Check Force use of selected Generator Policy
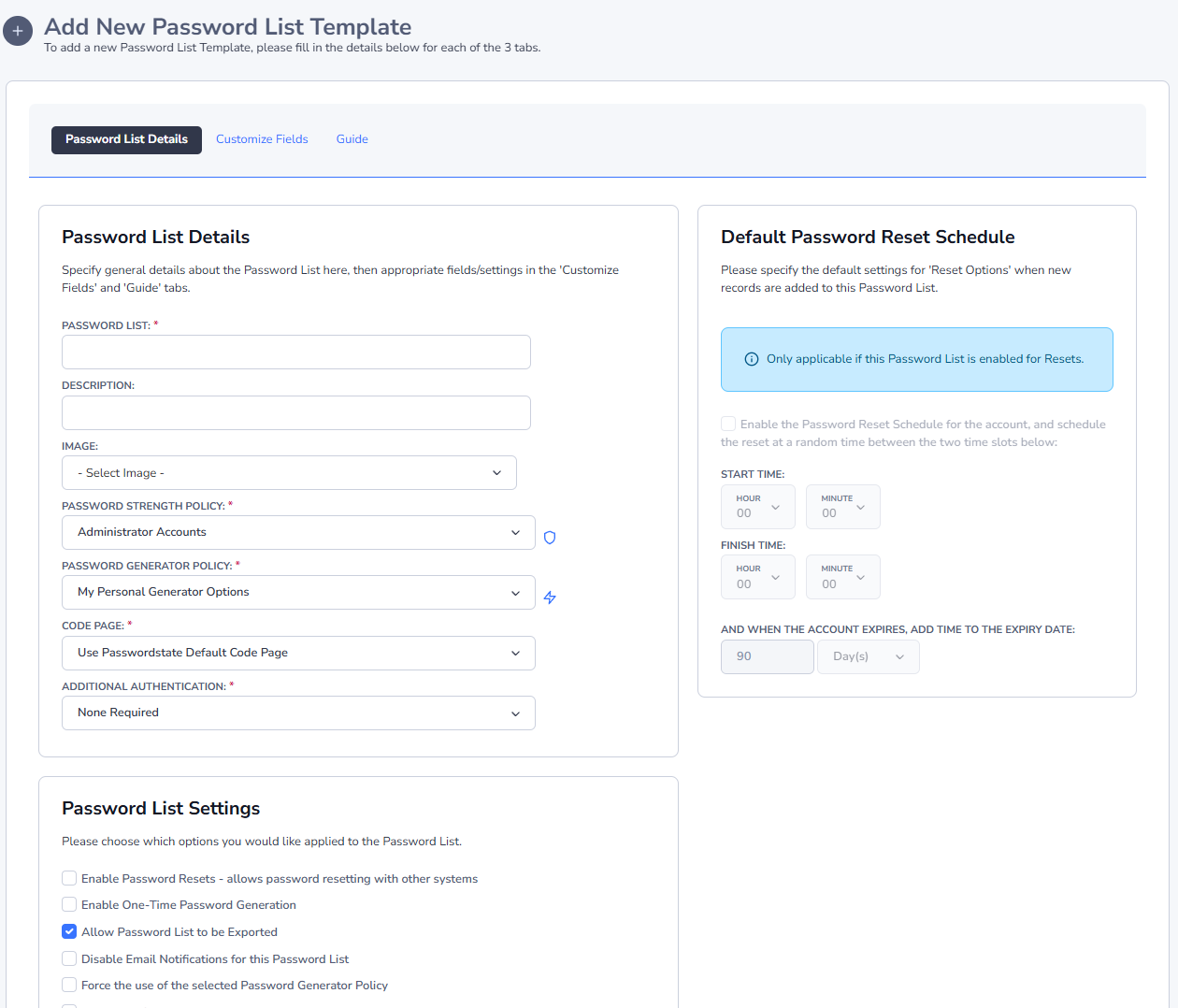This screenshot has width=1178, height=1008. click(69, 985)
